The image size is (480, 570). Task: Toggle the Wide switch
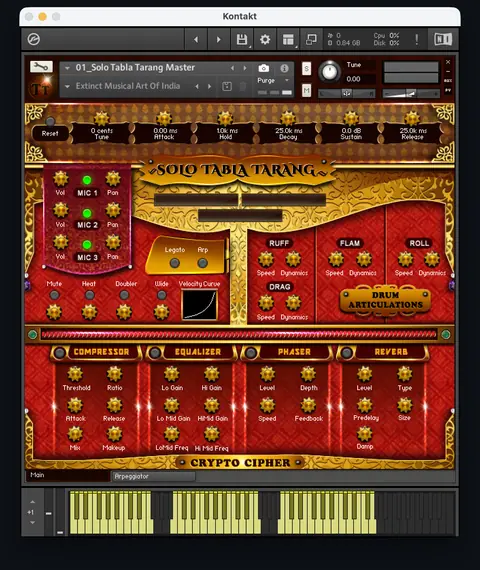[161, 295]
